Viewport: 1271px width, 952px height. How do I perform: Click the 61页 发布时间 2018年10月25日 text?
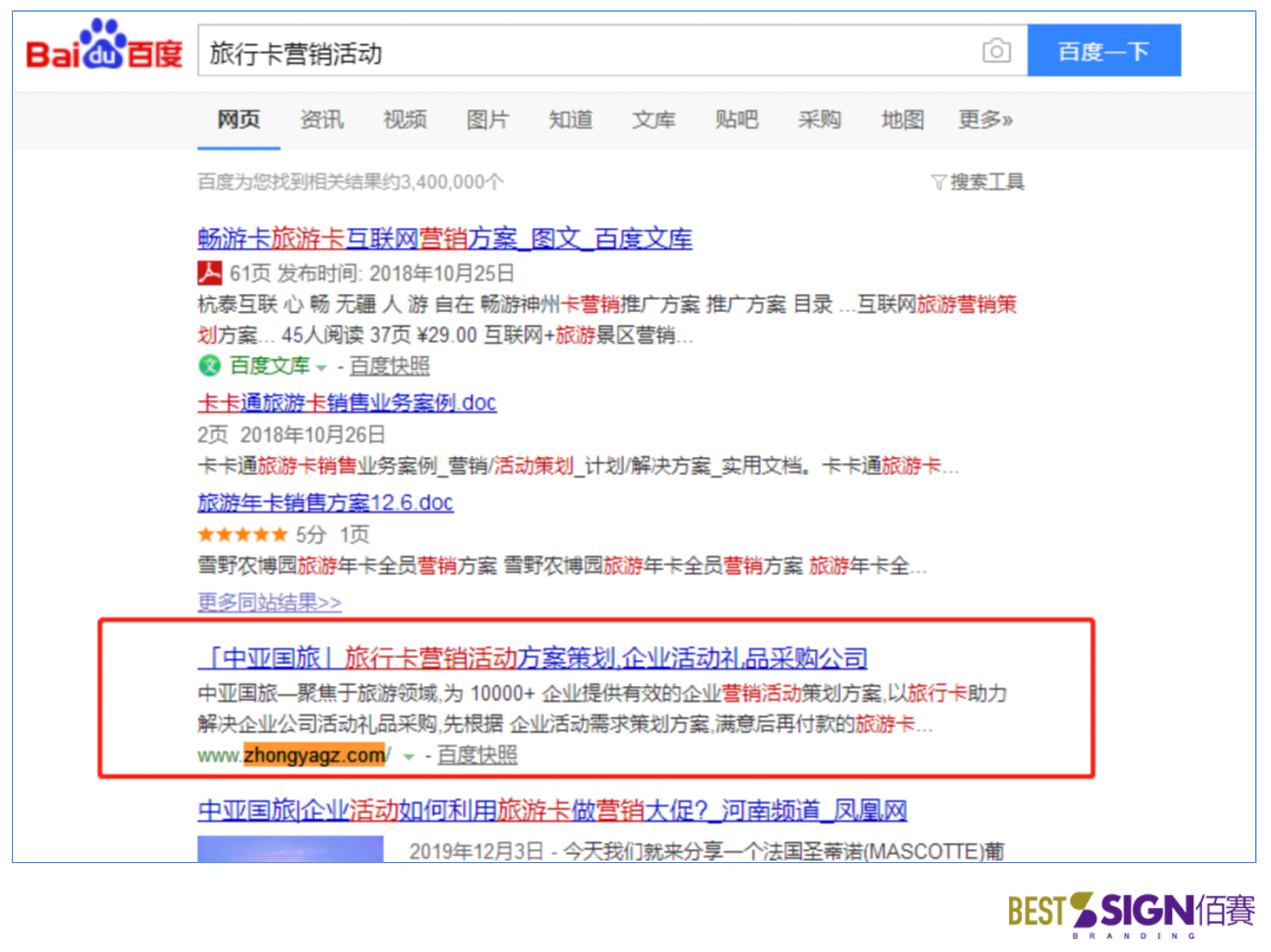[x=372, y=274]
